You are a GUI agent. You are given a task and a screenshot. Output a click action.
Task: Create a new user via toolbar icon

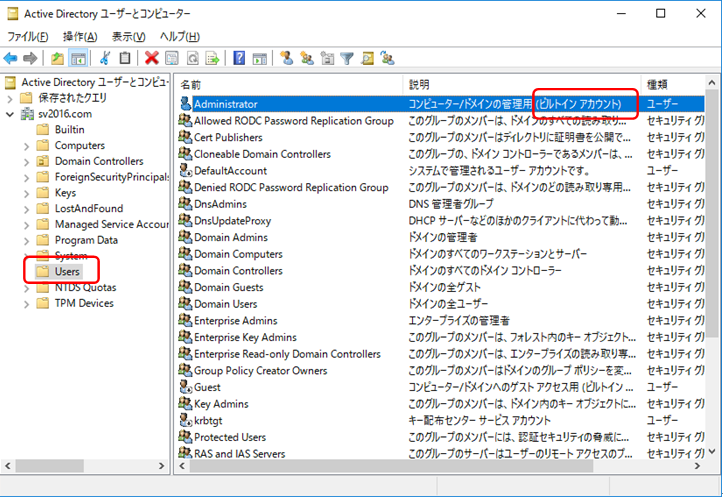point(286,59)
